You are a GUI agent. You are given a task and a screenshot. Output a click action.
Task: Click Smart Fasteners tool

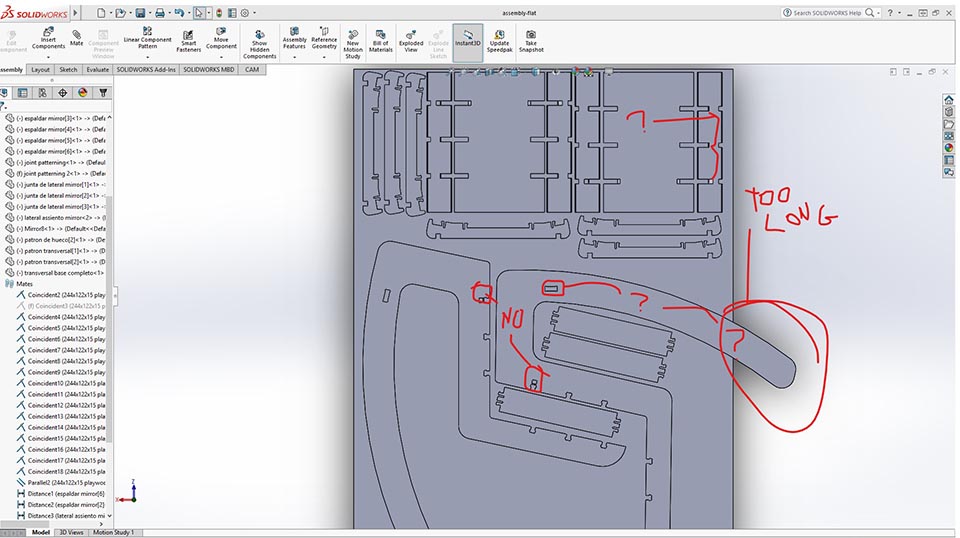pyautogui.click(x=189, y=42)
